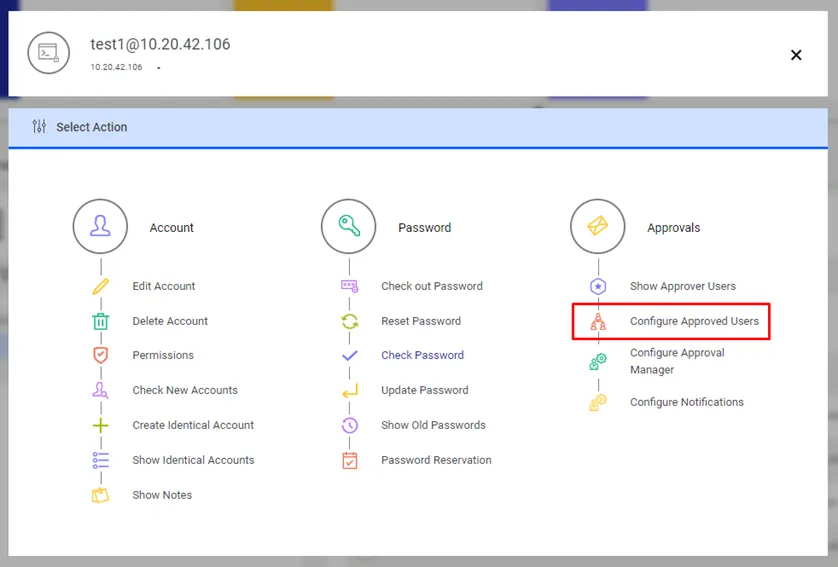Image resolution: width=838 pixels, height=567 pixels.
Task: Close the account actions dialog
Action: click(x=796, y=55)
